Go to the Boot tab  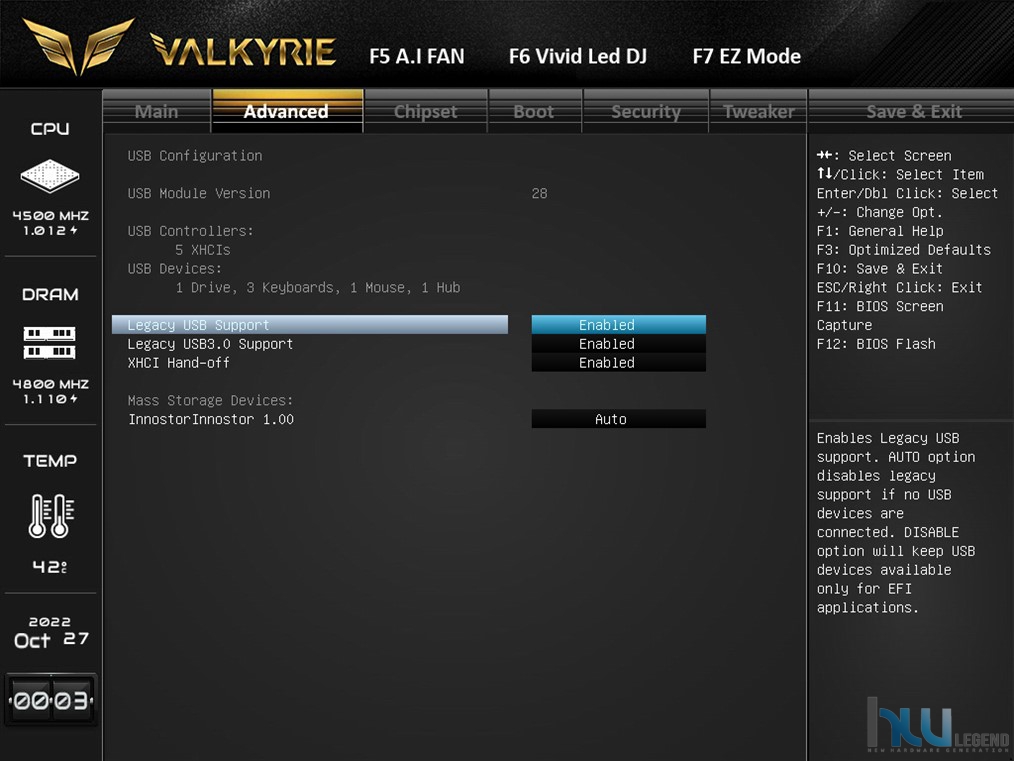pyautogui.click(x=534, y=111)
